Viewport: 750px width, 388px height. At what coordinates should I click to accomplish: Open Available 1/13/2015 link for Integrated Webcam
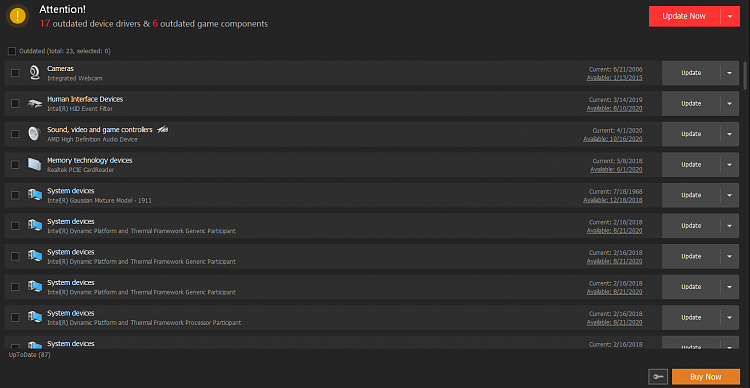click(615, 78)
